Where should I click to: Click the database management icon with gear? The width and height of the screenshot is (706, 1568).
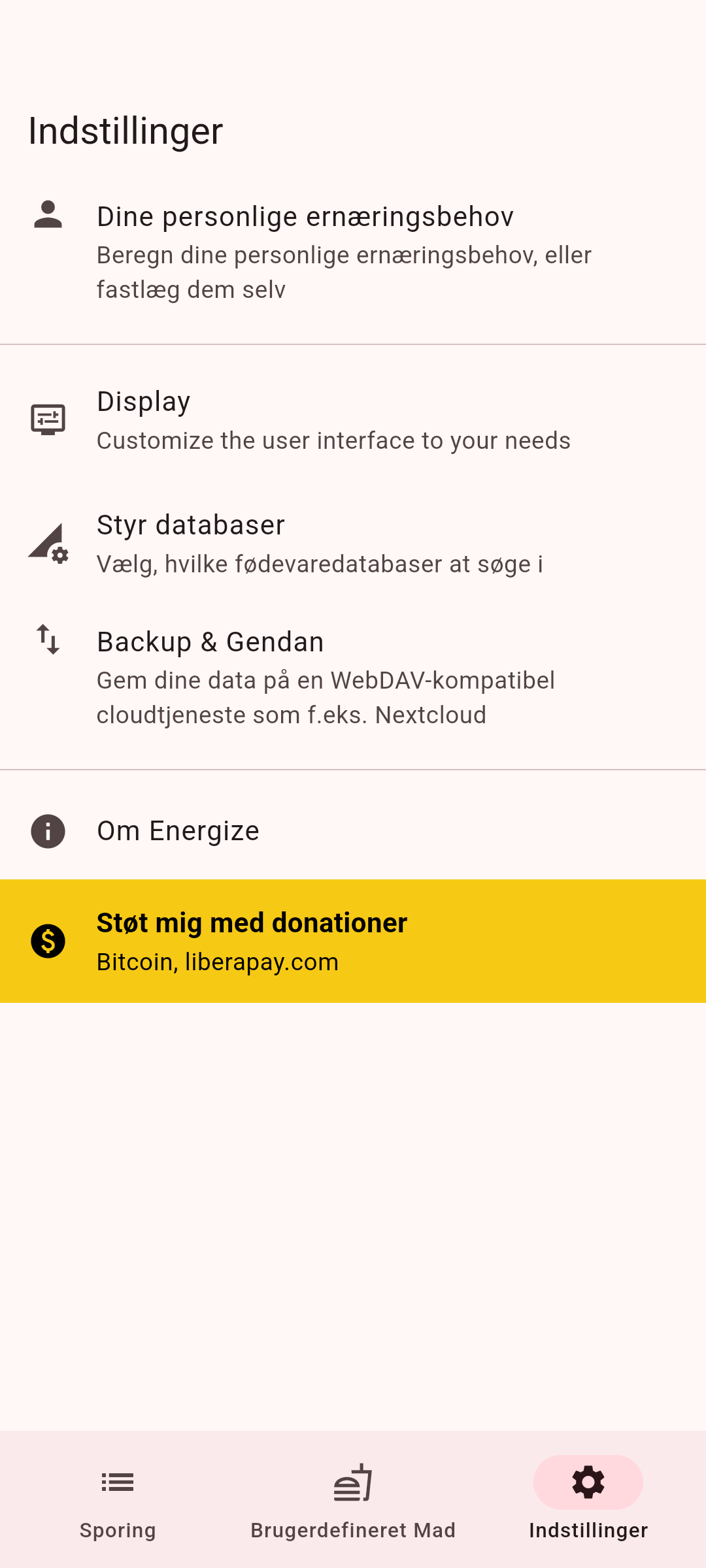pyautogui.click(x=48, y=544)
